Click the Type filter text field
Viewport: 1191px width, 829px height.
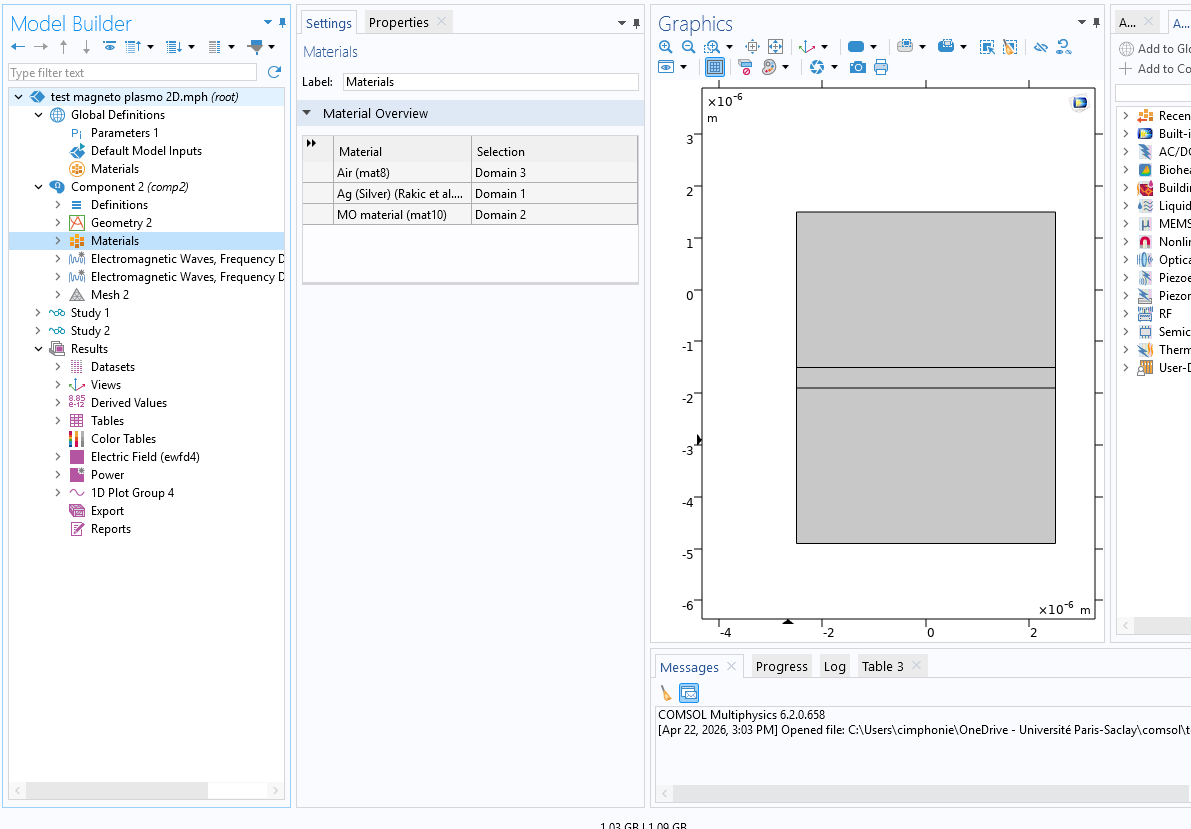point(130,73)
